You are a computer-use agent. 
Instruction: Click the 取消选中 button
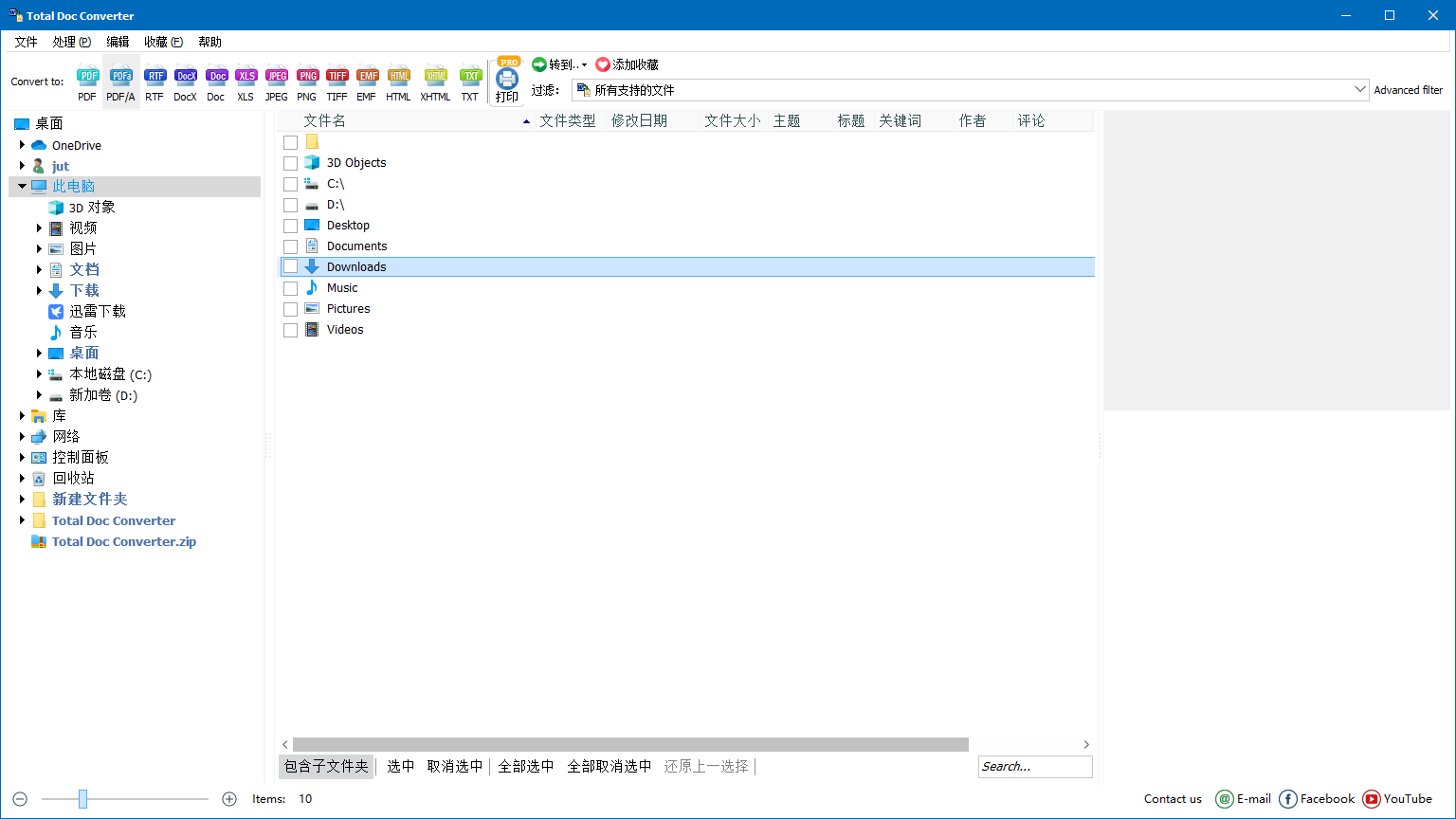click(455, 766)
